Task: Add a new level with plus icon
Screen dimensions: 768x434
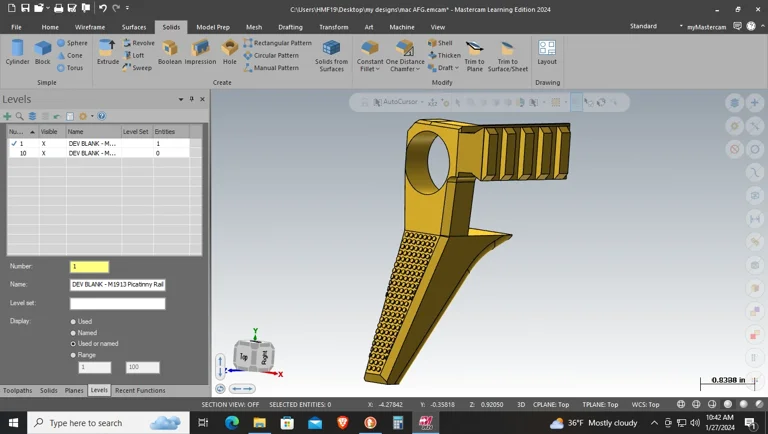Action: coord(8,116)
